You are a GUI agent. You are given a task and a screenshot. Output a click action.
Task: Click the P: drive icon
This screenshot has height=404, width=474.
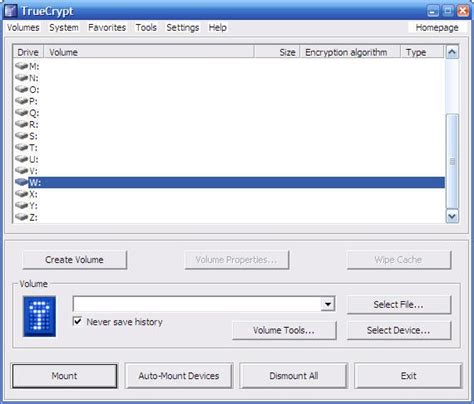pyautogui.click(x=22, y=101)
